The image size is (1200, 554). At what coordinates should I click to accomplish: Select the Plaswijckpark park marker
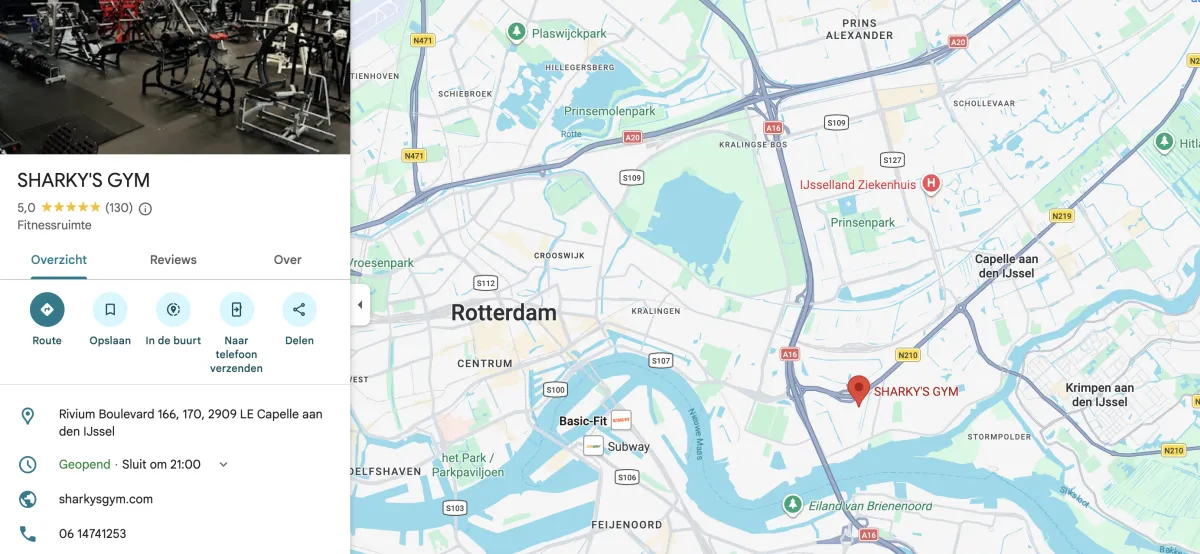(516, 33)
